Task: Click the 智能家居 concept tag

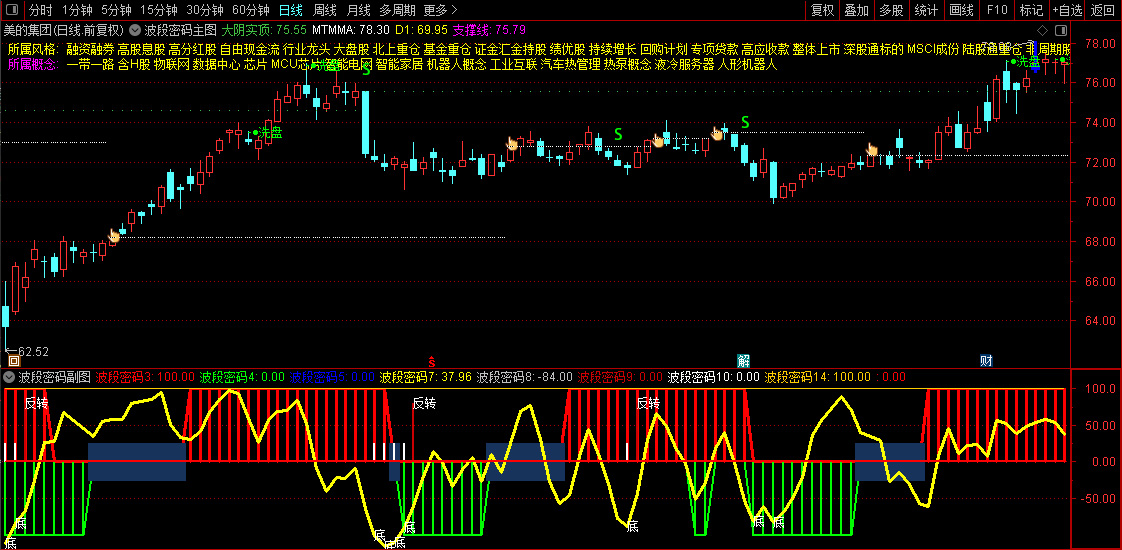Action: click(x=399, y=64)
